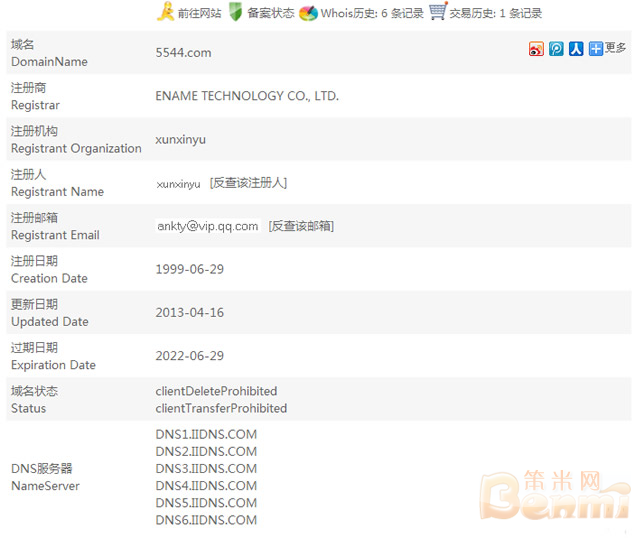Share to Tencent Weibo icon
Image resolution: width=644 pixels, height=538 pixels.
coord(556,48)
